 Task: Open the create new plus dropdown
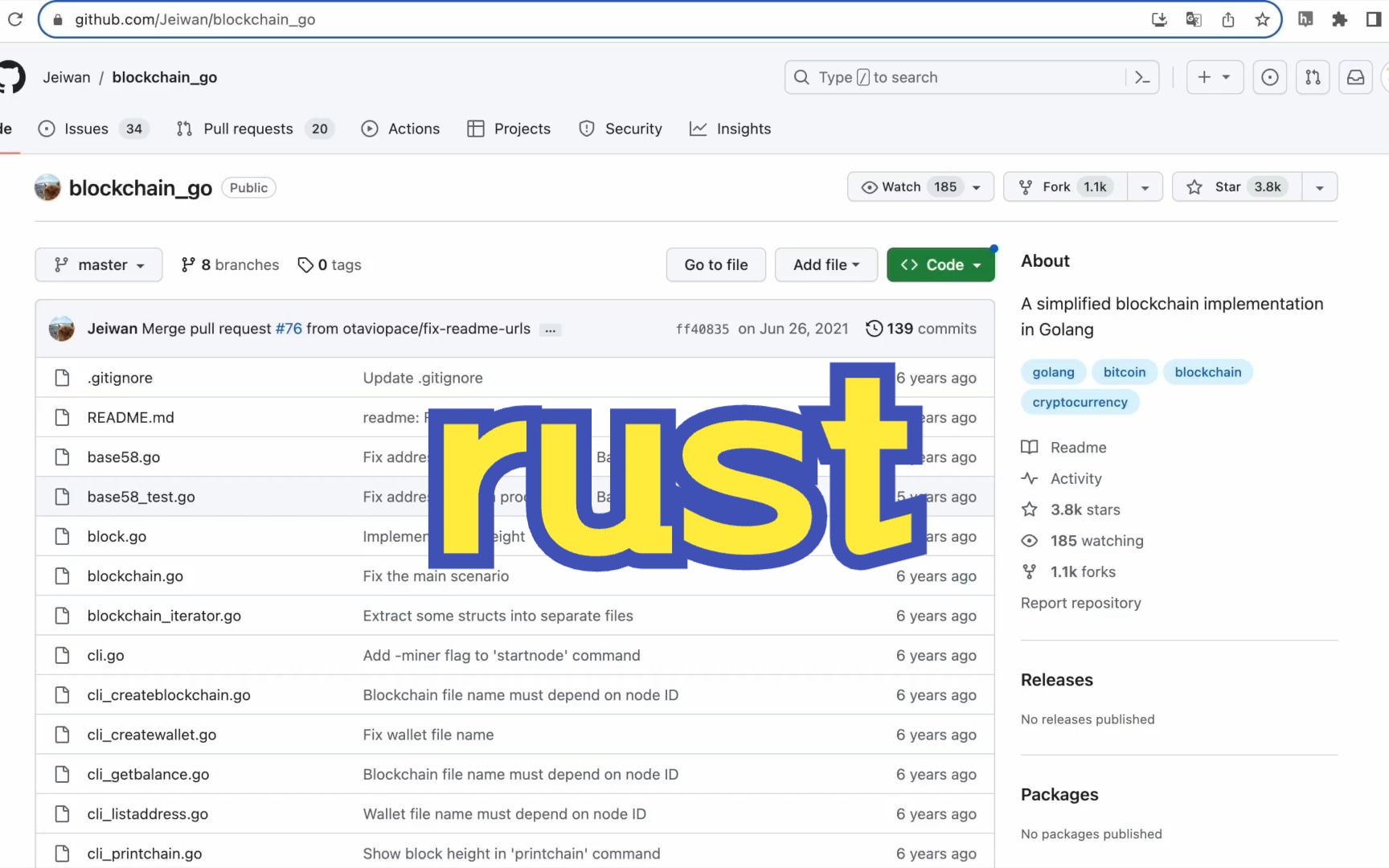pyautogui.click(x=1215, y=77)
